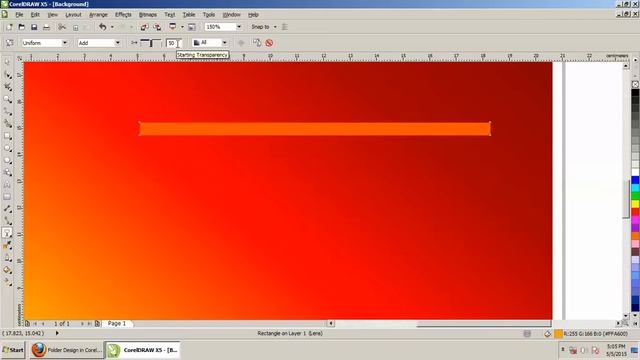This screenshot has width=640, height=360.
Task: Click the Open file folder icon
Action: [x=21, y=27]
